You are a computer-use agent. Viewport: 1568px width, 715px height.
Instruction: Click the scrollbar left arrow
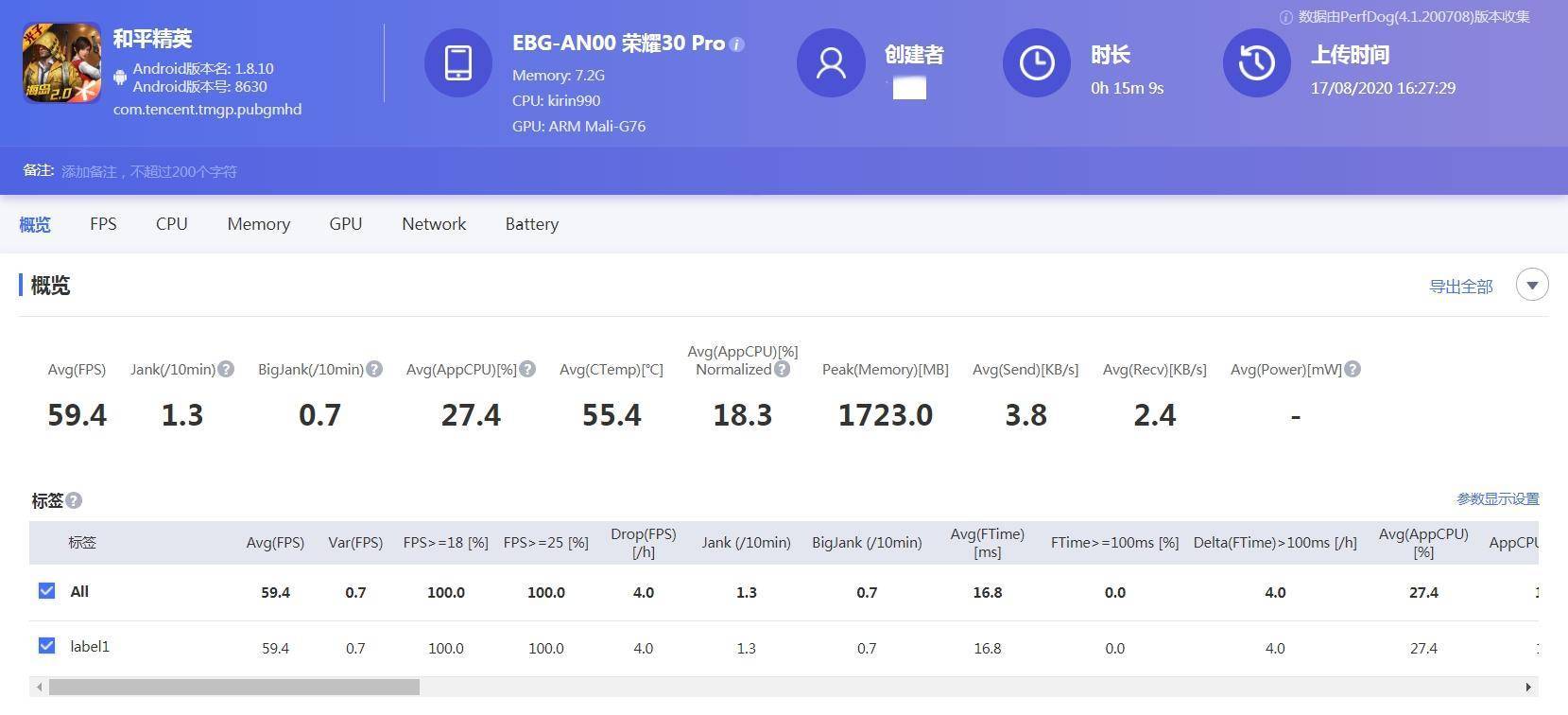coord(39,687)
